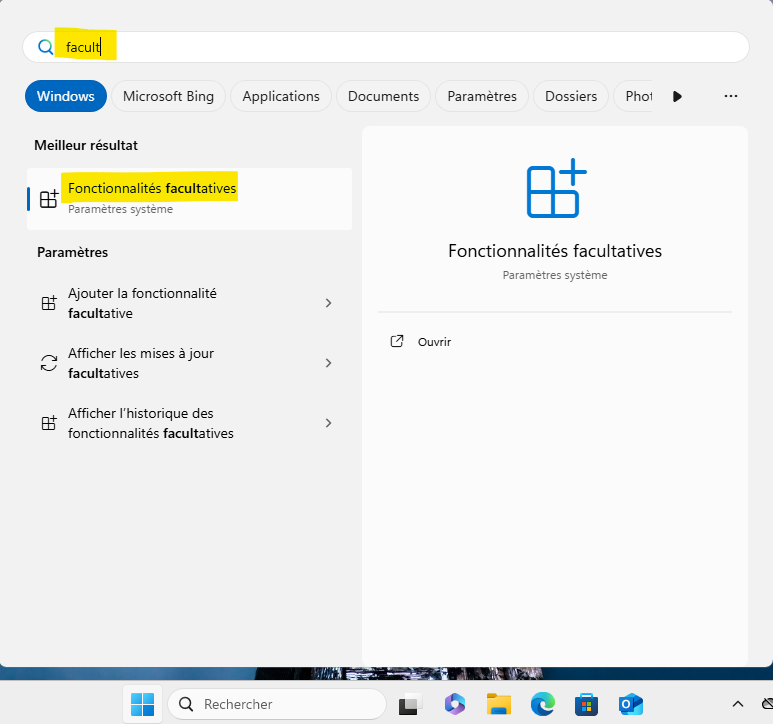Viewport: 773px width, 724px height.
Task: Click the 'Paramètres' section heading
Action: [72, 252]
